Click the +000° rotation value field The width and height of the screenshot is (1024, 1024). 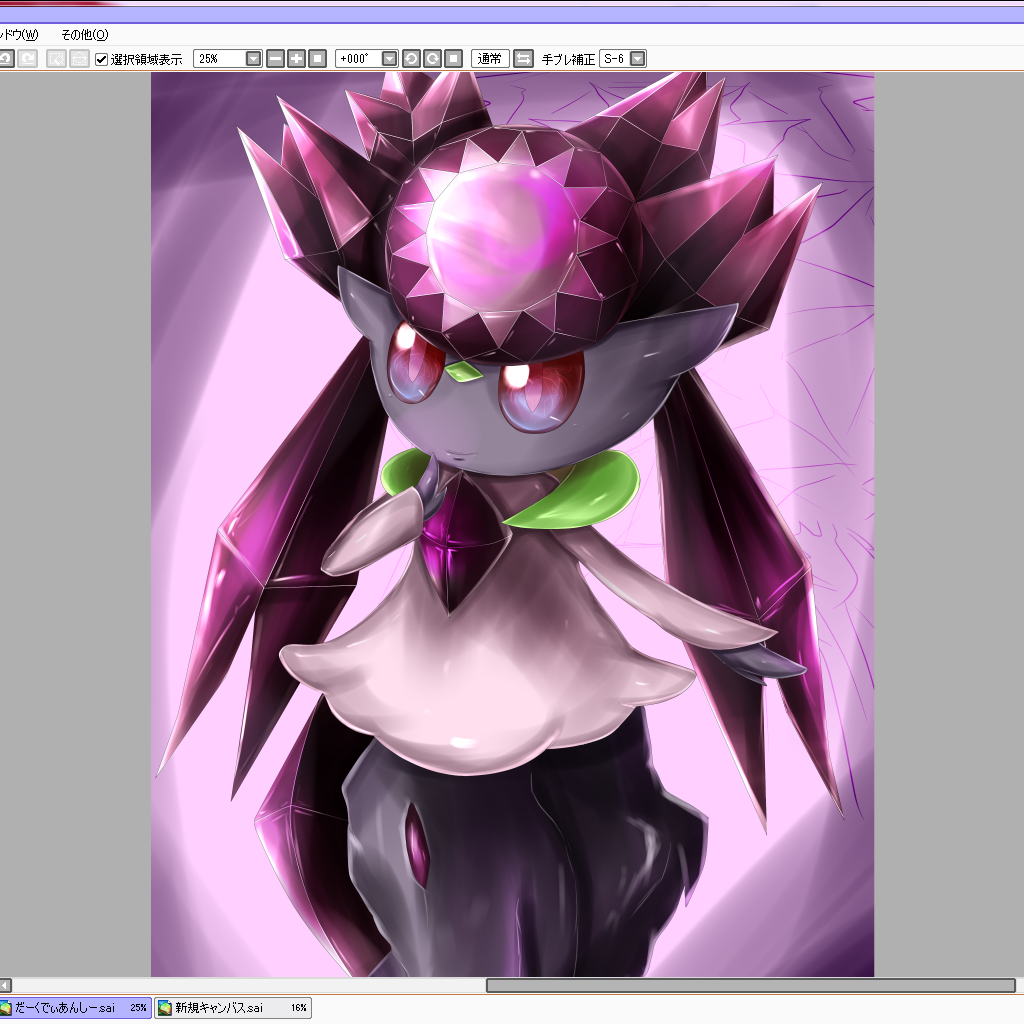[359, 59]
